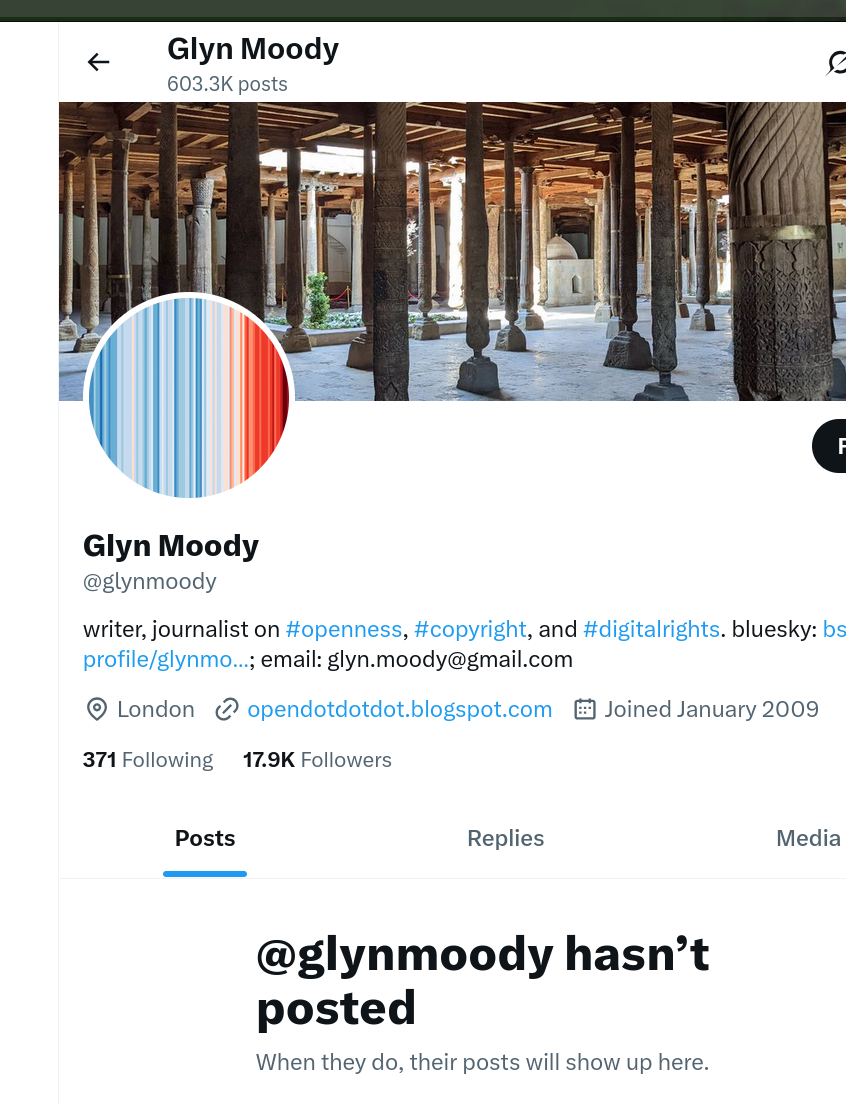Screen dimensions: 846x1104
Task: Click the @glynmoody handle text
Action: tap(150, 582)
